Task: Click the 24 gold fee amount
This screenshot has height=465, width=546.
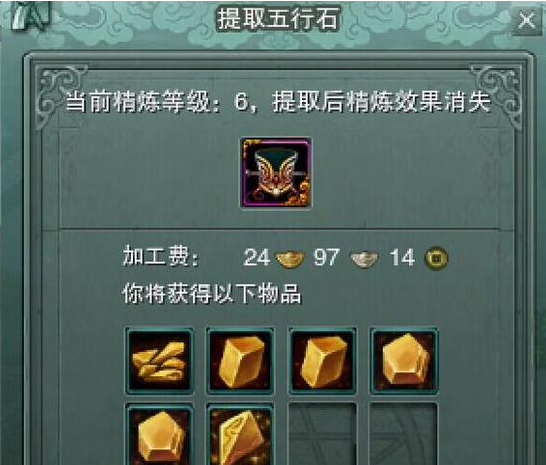Action: click(x=257, y=258)
